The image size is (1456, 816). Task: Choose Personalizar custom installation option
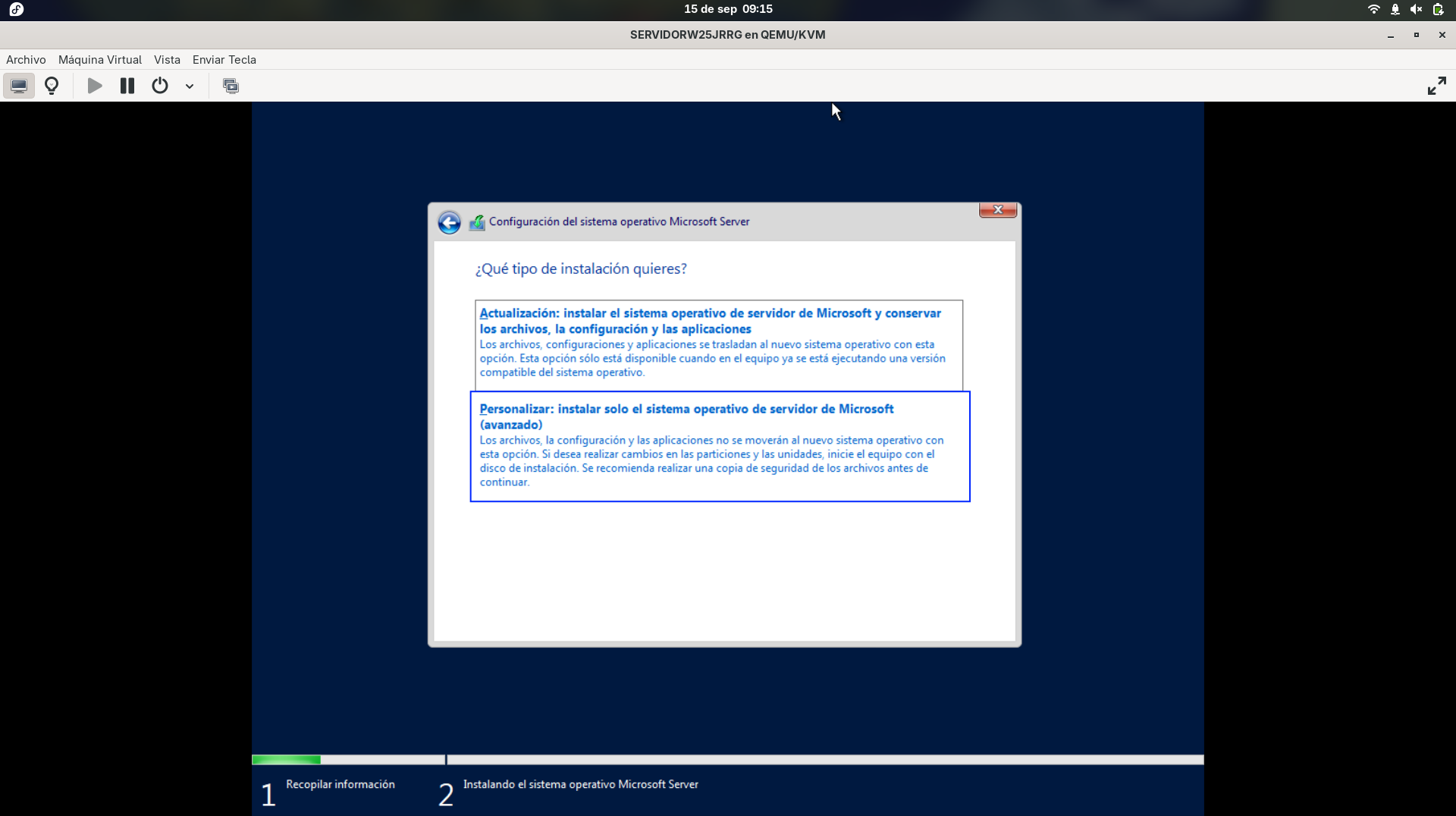[720, 447]
